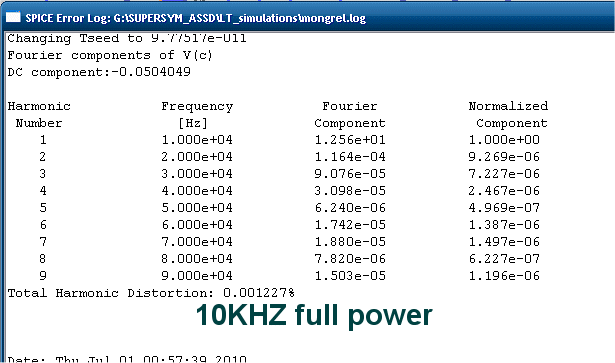Select frequency value 2.000e+04

197,157
